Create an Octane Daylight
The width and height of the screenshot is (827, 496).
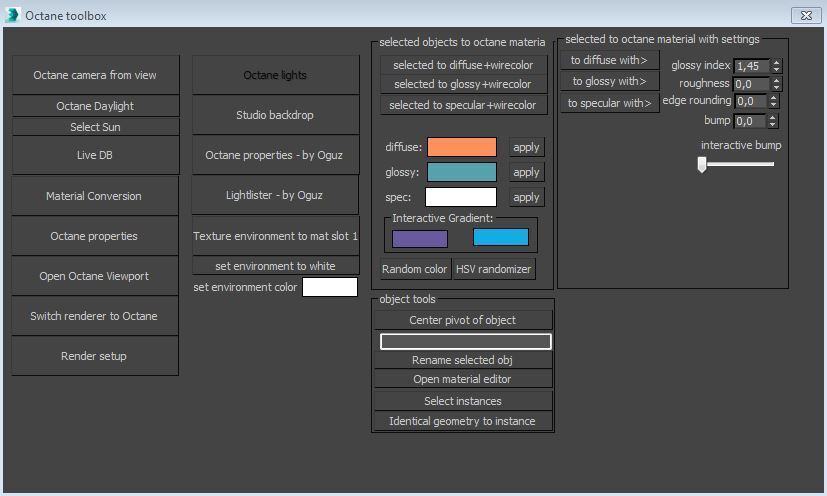(x=95, y=106)
